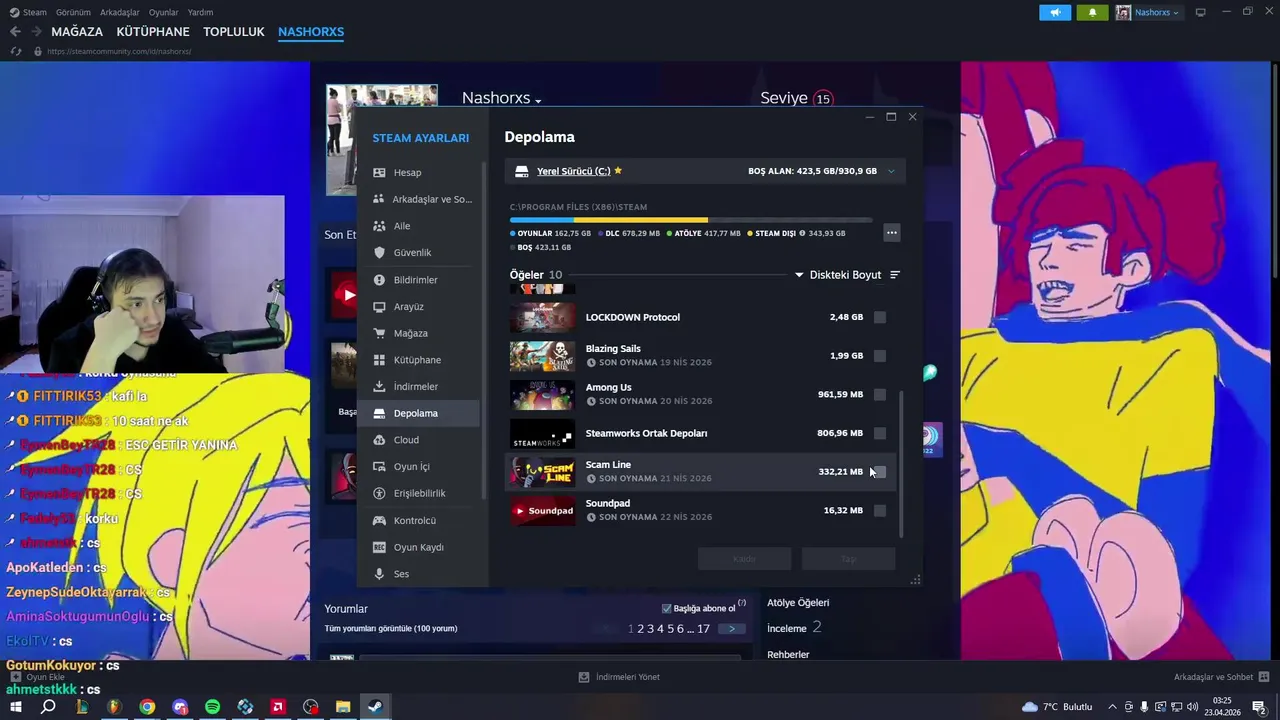
Task: Show hidden system tray icons
Action: click(1112, 707)
